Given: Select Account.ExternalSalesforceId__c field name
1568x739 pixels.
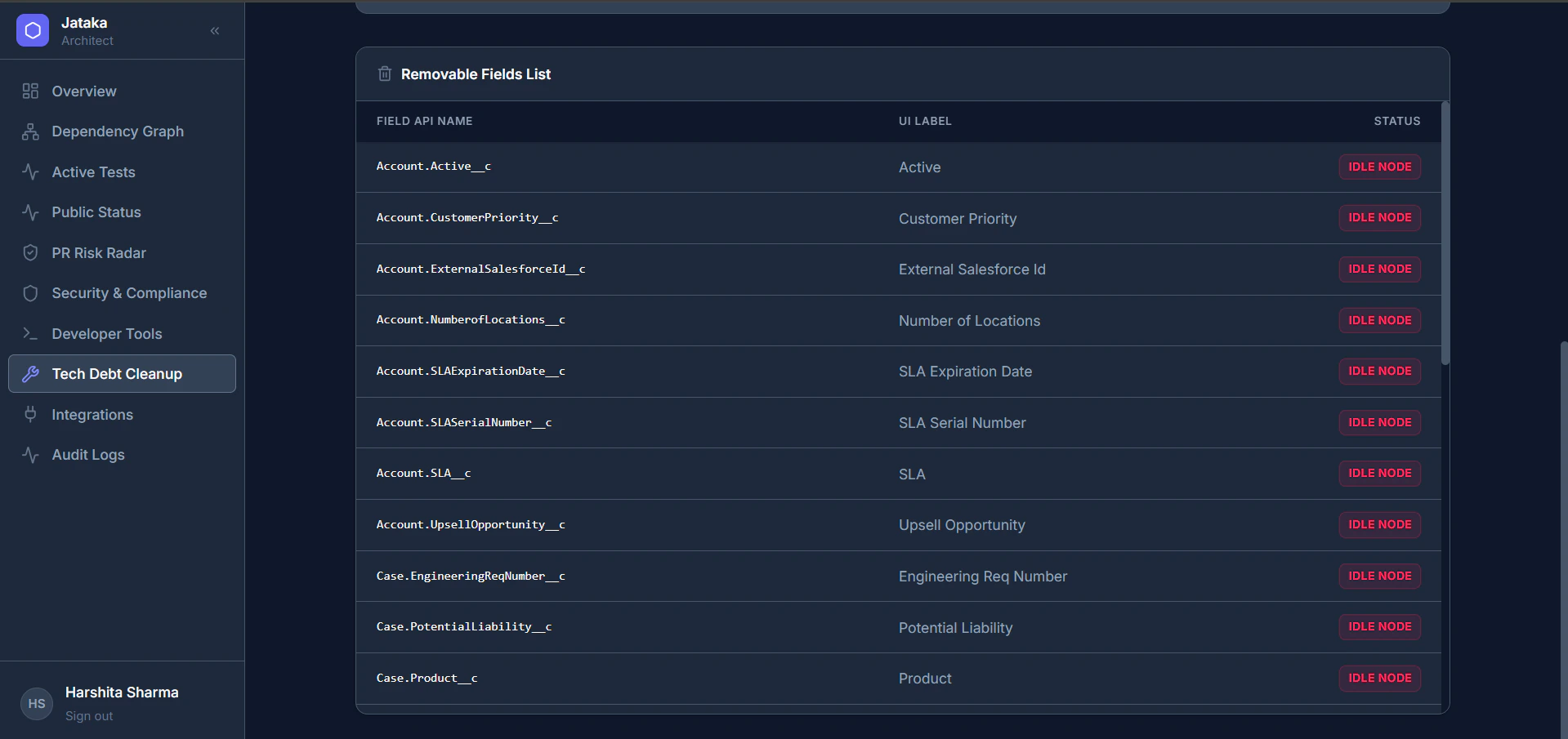Looking at the screenshot, I should click(480, 269).
